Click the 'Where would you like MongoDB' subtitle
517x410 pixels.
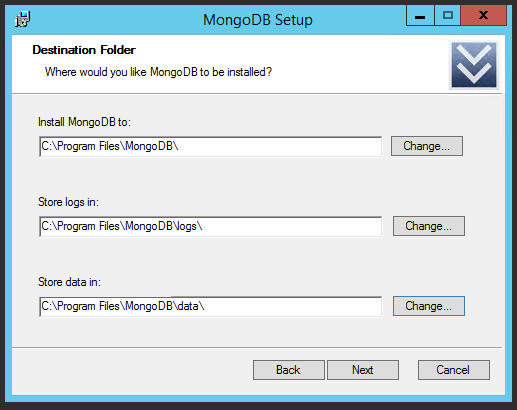click(x=158, y=72)
